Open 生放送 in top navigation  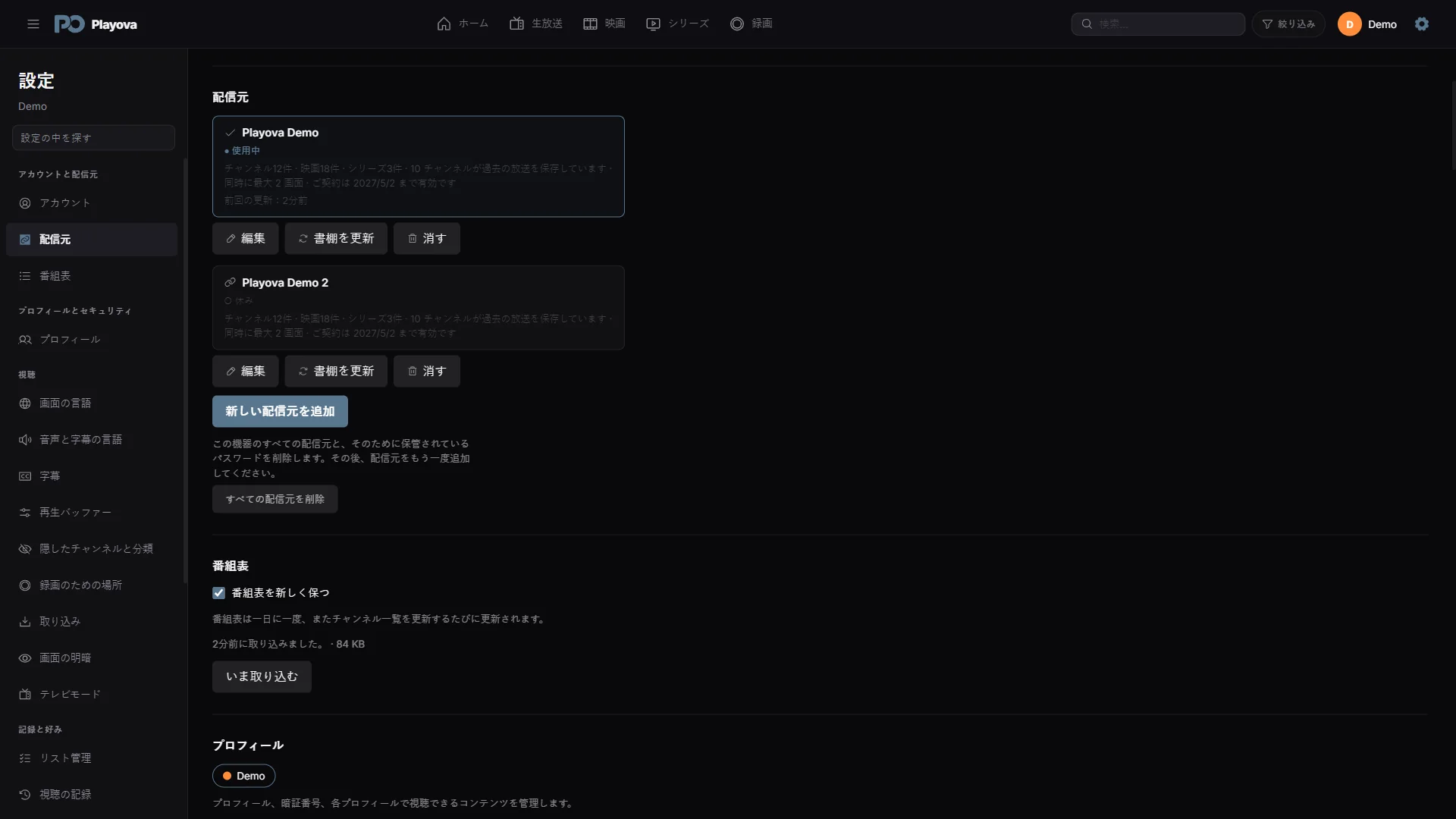(x=535, y=24)
